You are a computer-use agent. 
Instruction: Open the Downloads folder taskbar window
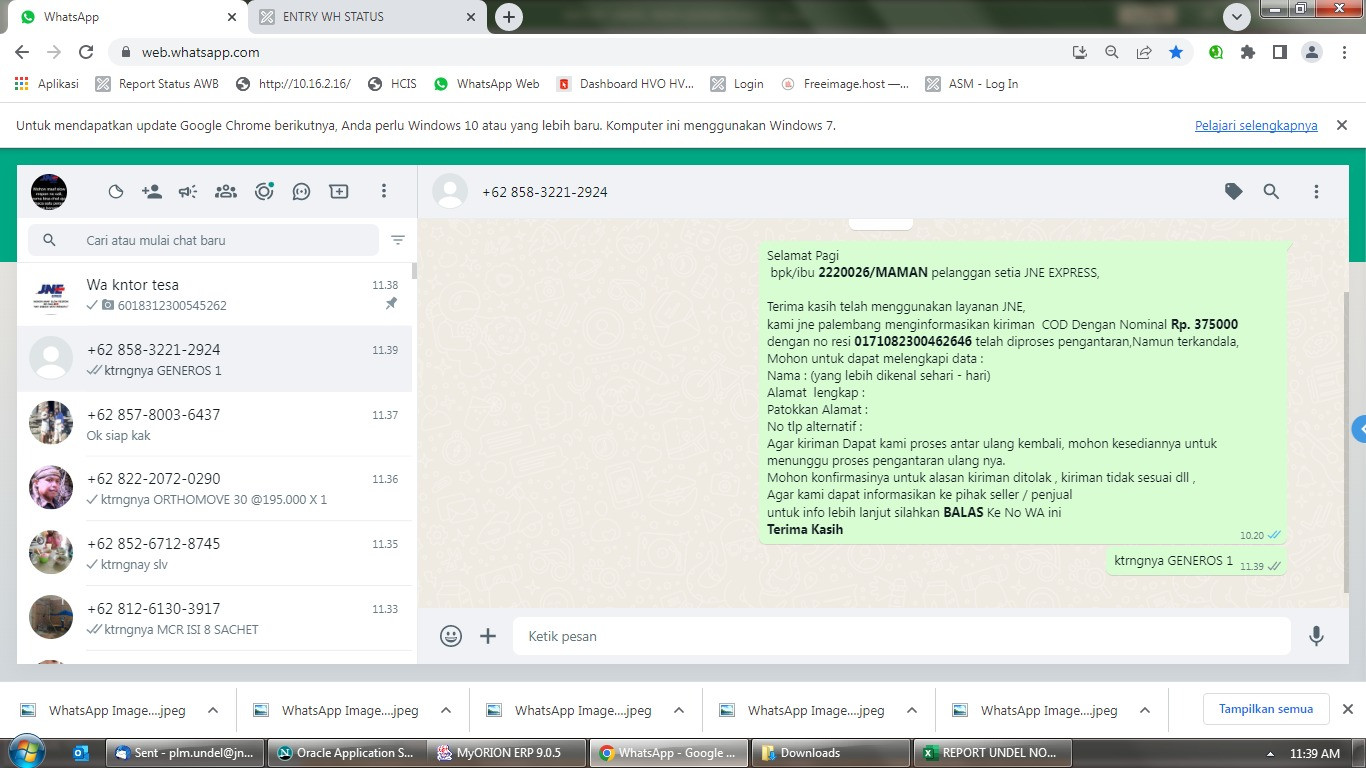pyautogui.click(x=830, y=753)
